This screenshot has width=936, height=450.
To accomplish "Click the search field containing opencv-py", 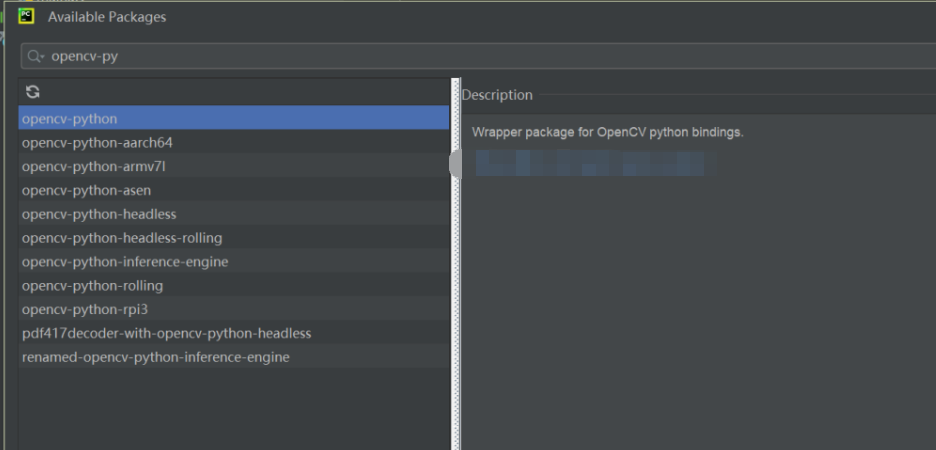I will 400,57.
